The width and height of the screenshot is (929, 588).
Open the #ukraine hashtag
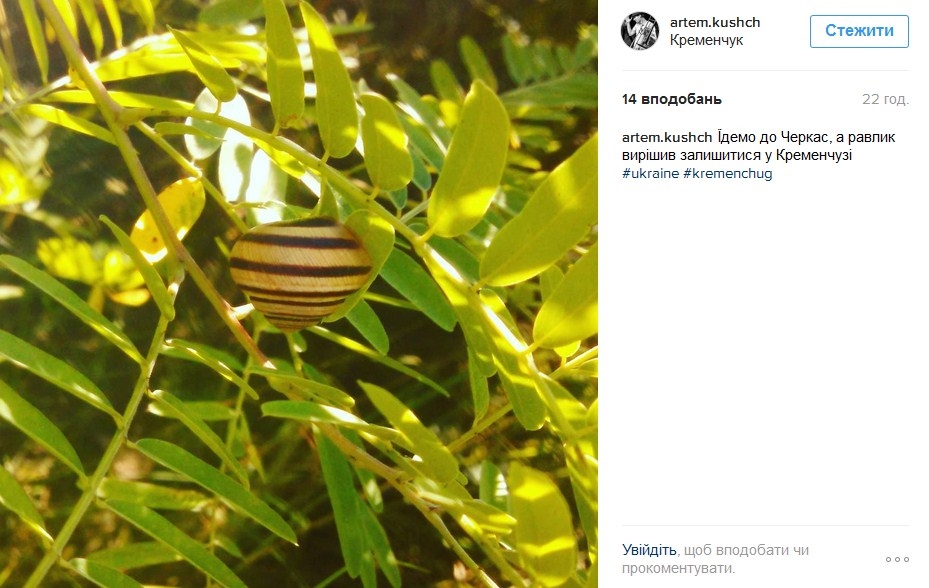pyautogui.click(x=650, y=173)
